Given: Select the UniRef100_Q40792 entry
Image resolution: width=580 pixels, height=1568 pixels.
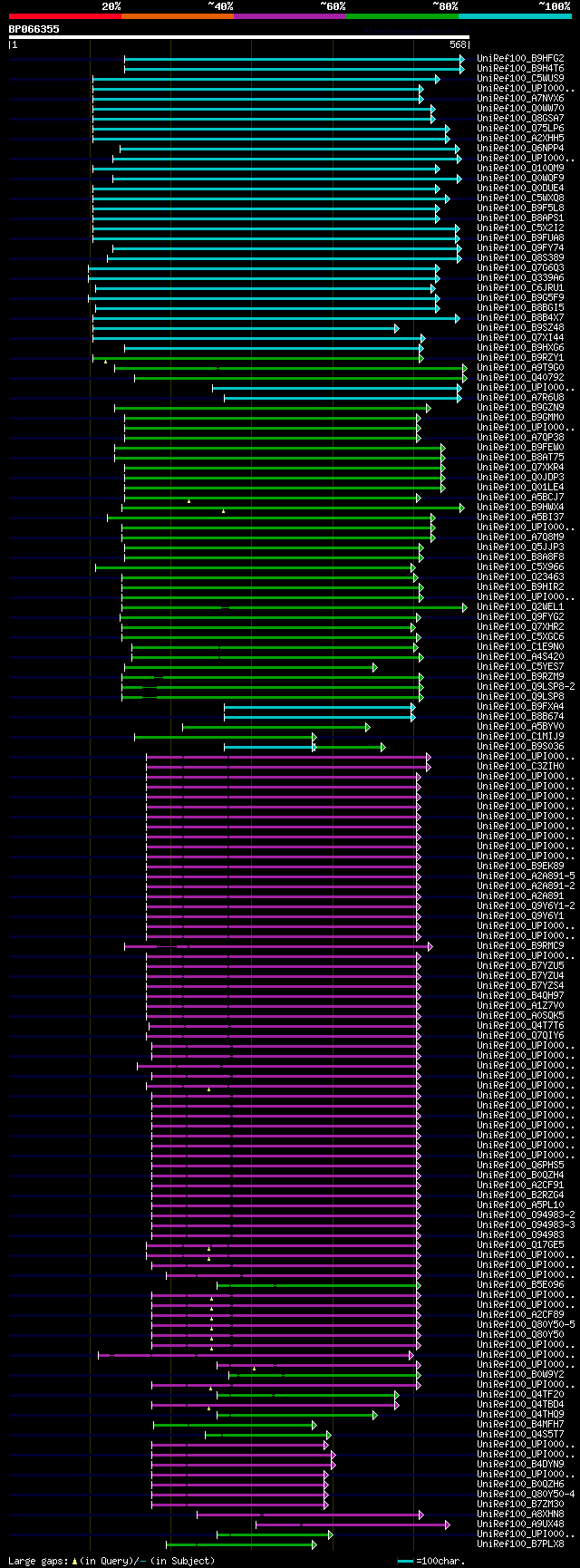Looking at the screenshot, I should [x=520, y=377].
